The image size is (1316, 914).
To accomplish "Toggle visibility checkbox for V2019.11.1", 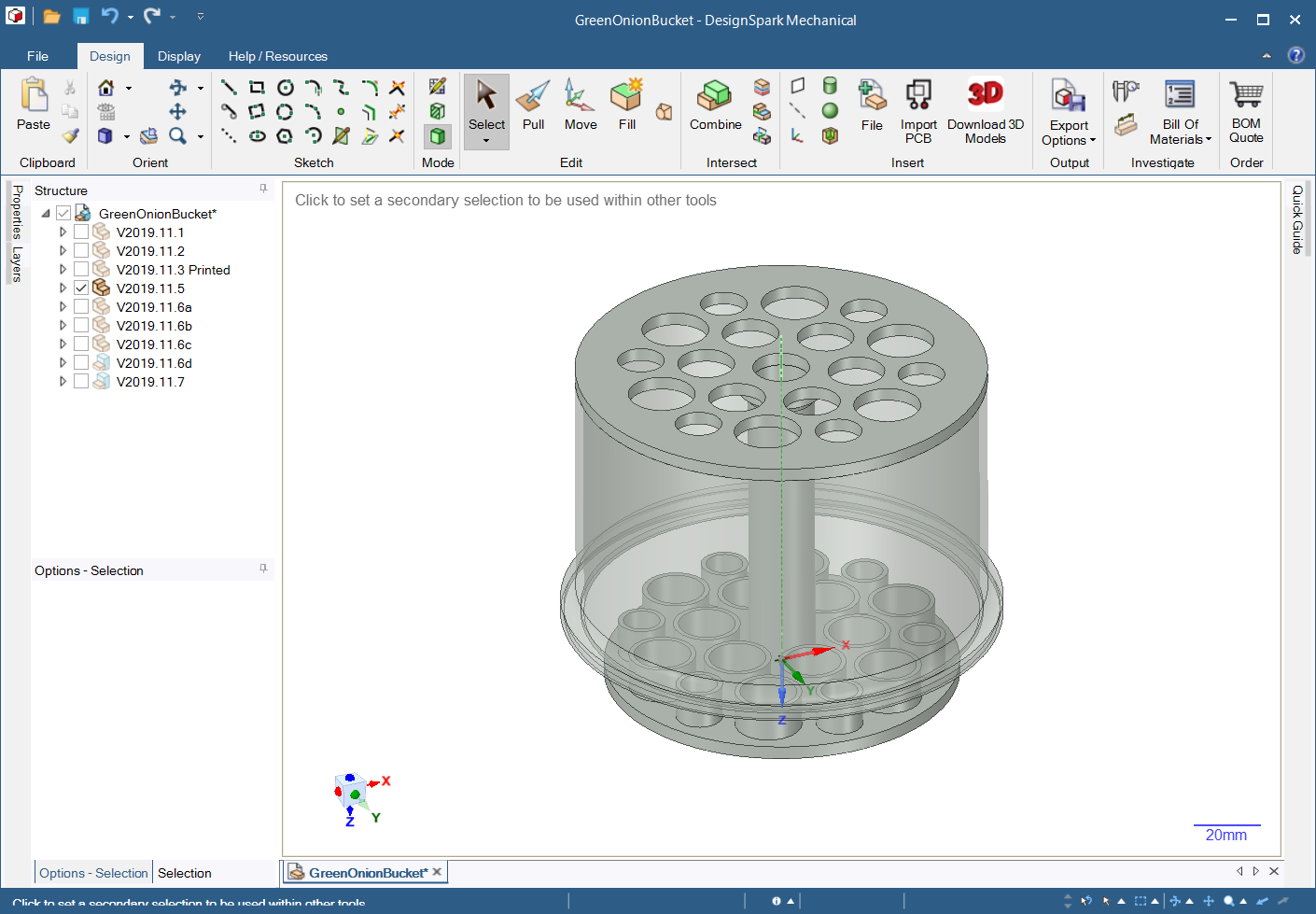I will coord(81,232).
